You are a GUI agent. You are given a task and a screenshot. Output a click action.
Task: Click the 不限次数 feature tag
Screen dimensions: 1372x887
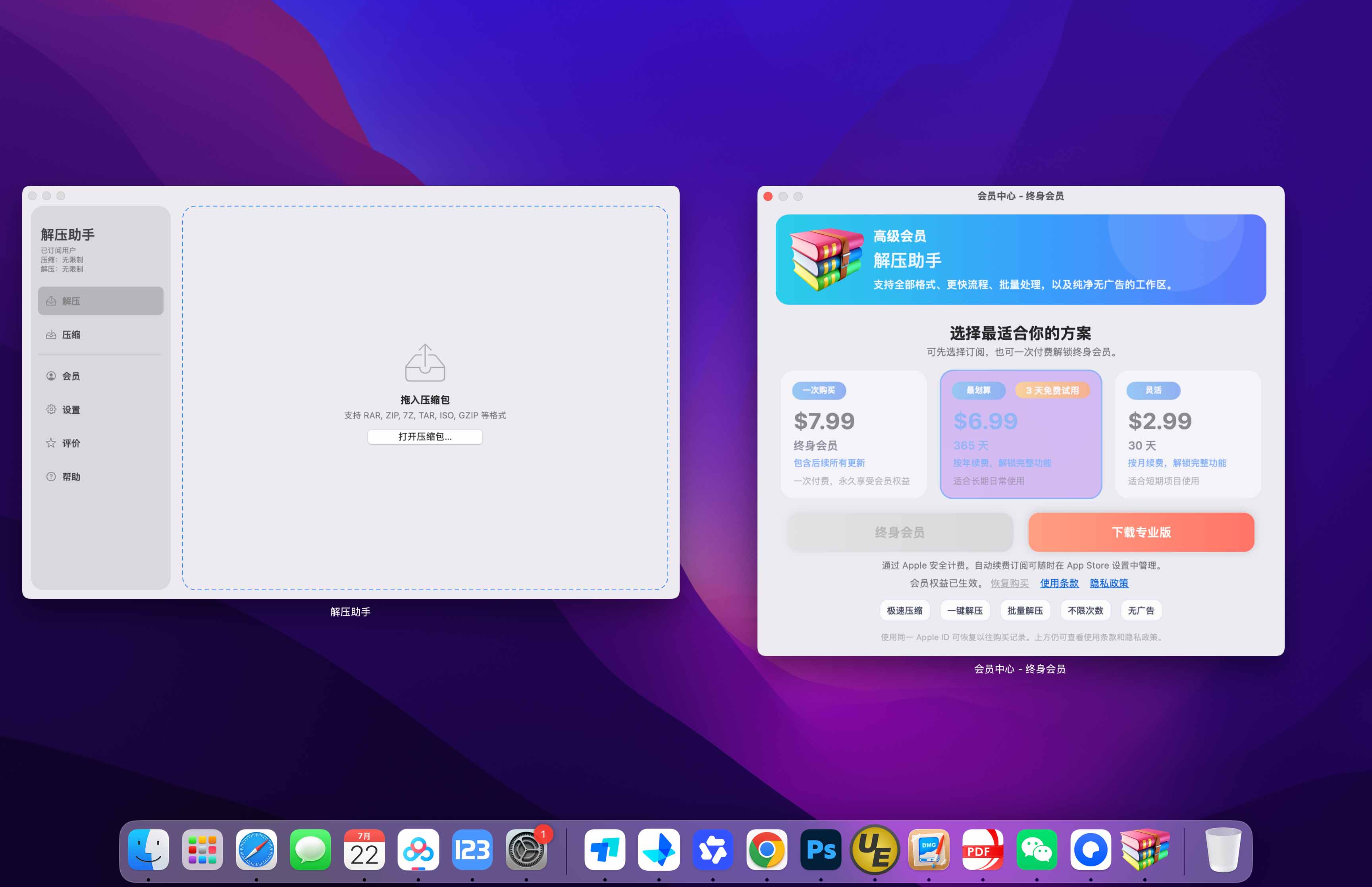1085,611
